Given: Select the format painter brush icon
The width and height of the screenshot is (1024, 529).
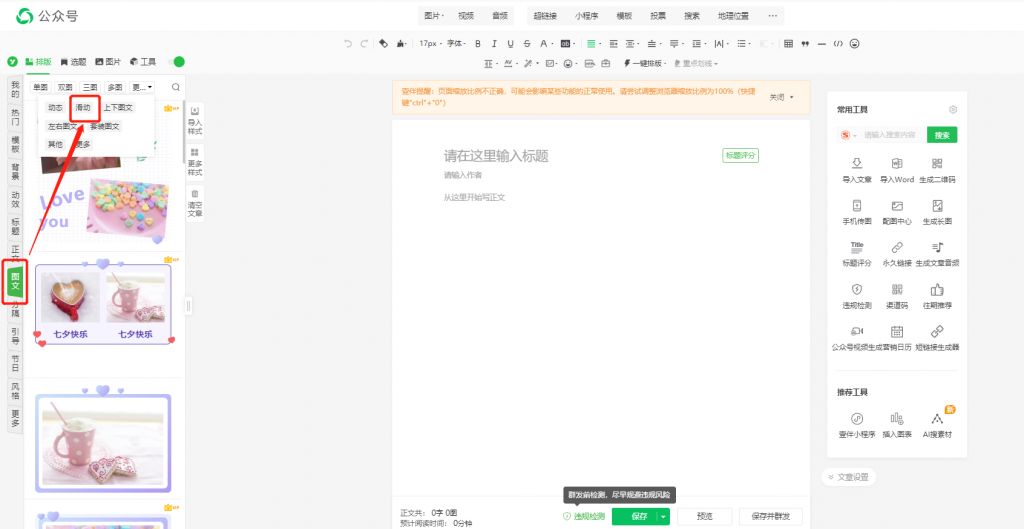Looking at the screenshot, I should pos(400,44).
